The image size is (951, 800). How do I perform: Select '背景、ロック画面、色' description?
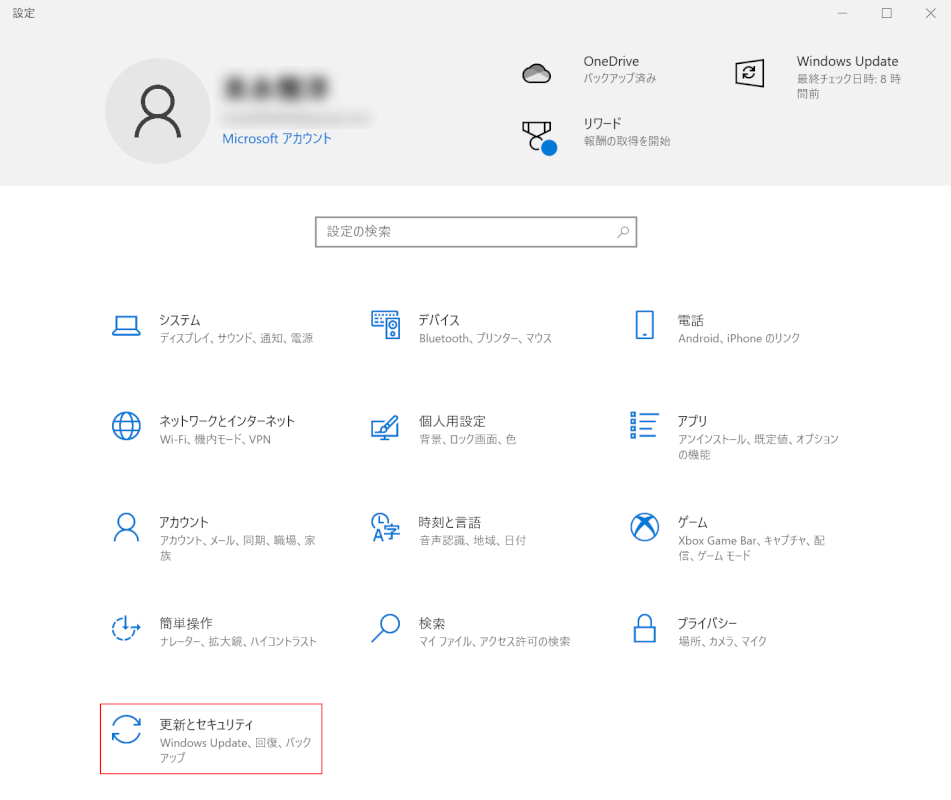click(x=468, y=439)
